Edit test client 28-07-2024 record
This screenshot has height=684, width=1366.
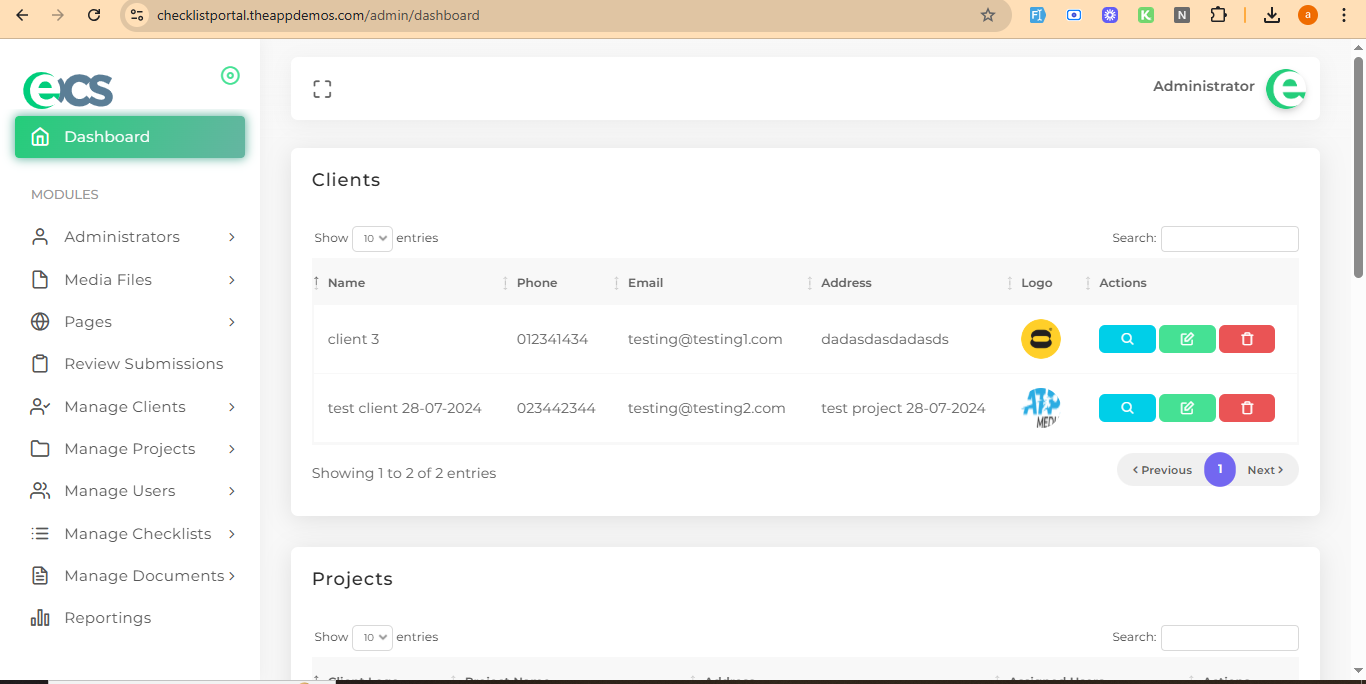point(1187,408)
